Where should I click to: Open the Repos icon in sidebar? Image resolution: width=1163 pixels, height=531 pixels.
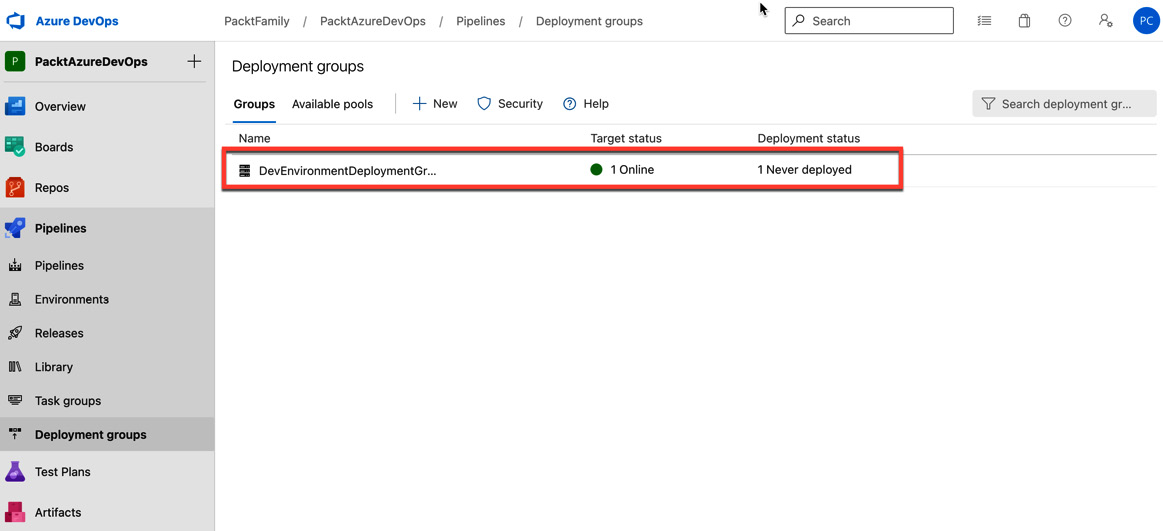tap(16, 188)
